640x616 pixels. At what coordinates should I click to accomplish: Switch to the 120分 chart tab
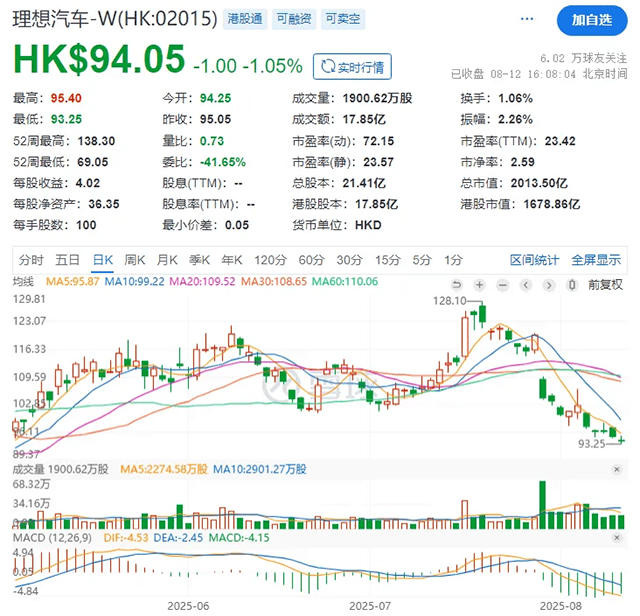270,260
